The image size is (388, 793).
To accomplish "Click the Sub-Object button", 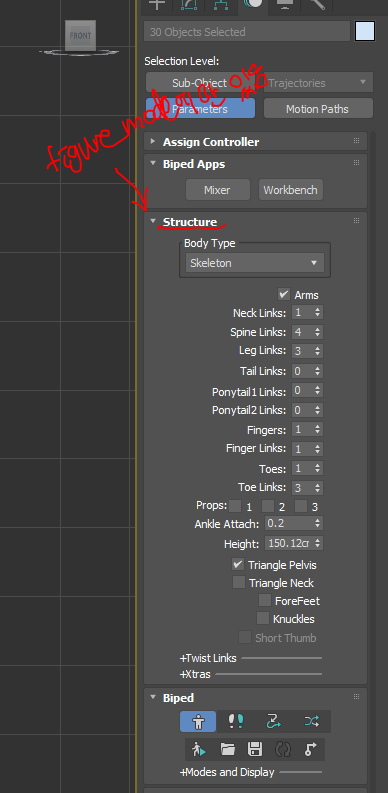I will (x=201, y=82).
